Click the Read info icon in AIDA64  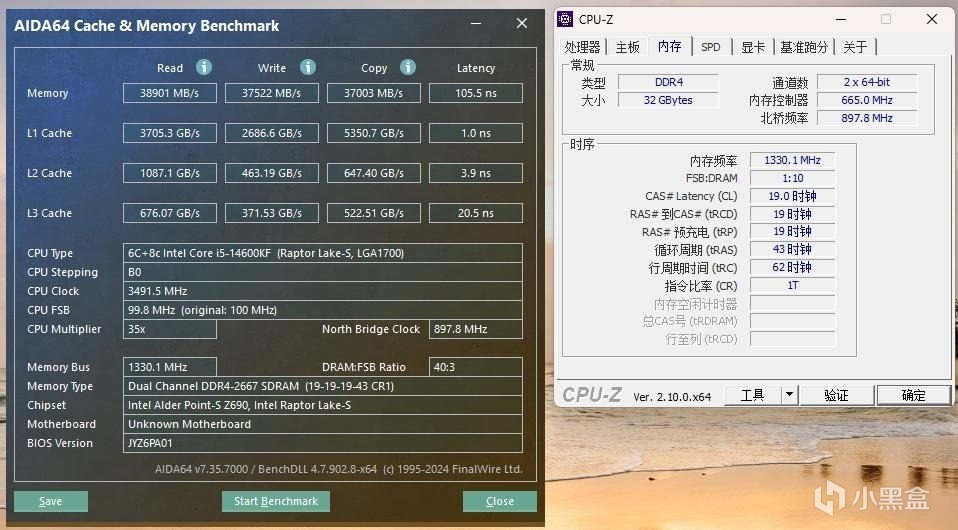204,67
